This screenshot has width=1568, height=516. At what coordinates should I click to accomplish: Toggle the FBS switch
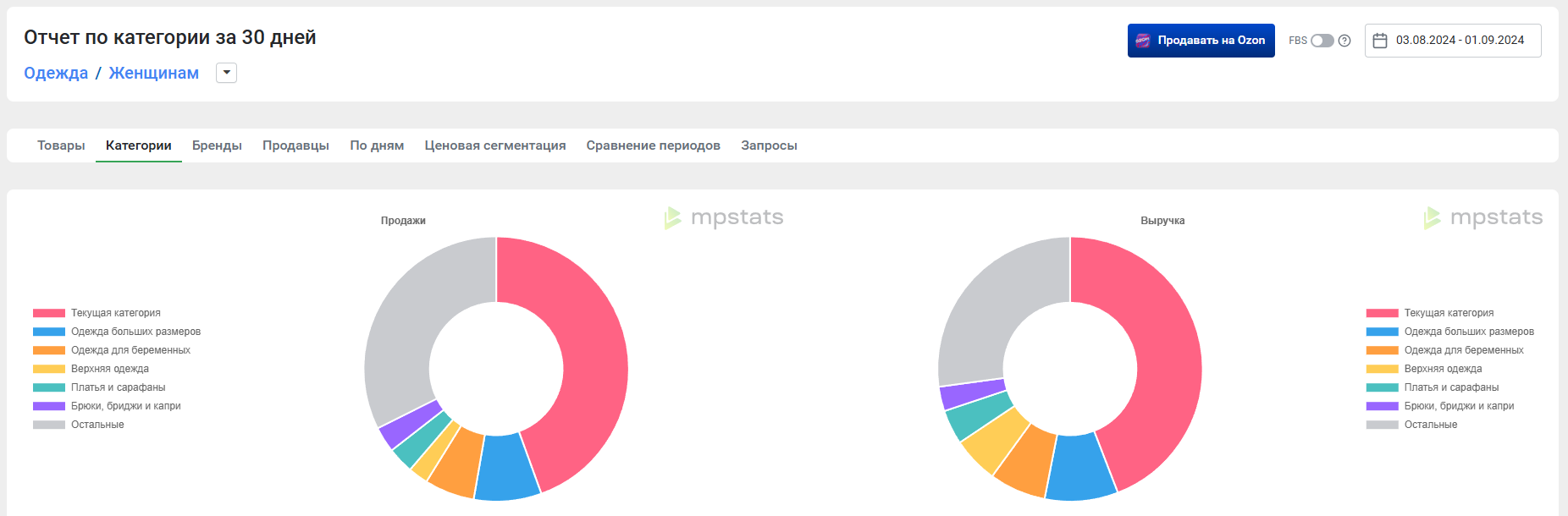pos(1322,41)
